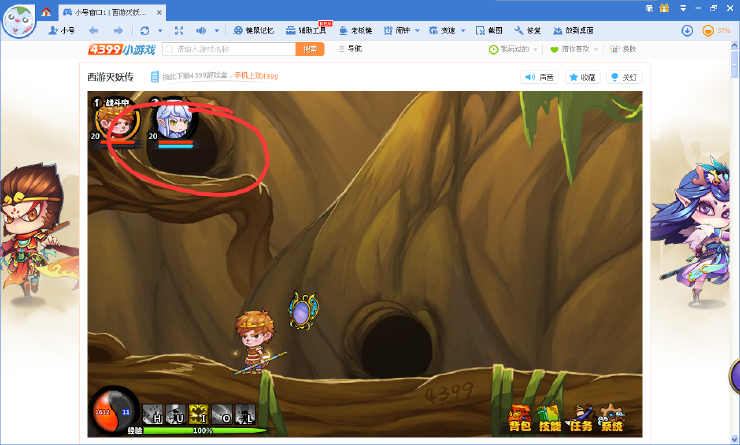The image size is (740, 445).
Task: Open the 手机上玩4399 link
Action: (256, 76)
